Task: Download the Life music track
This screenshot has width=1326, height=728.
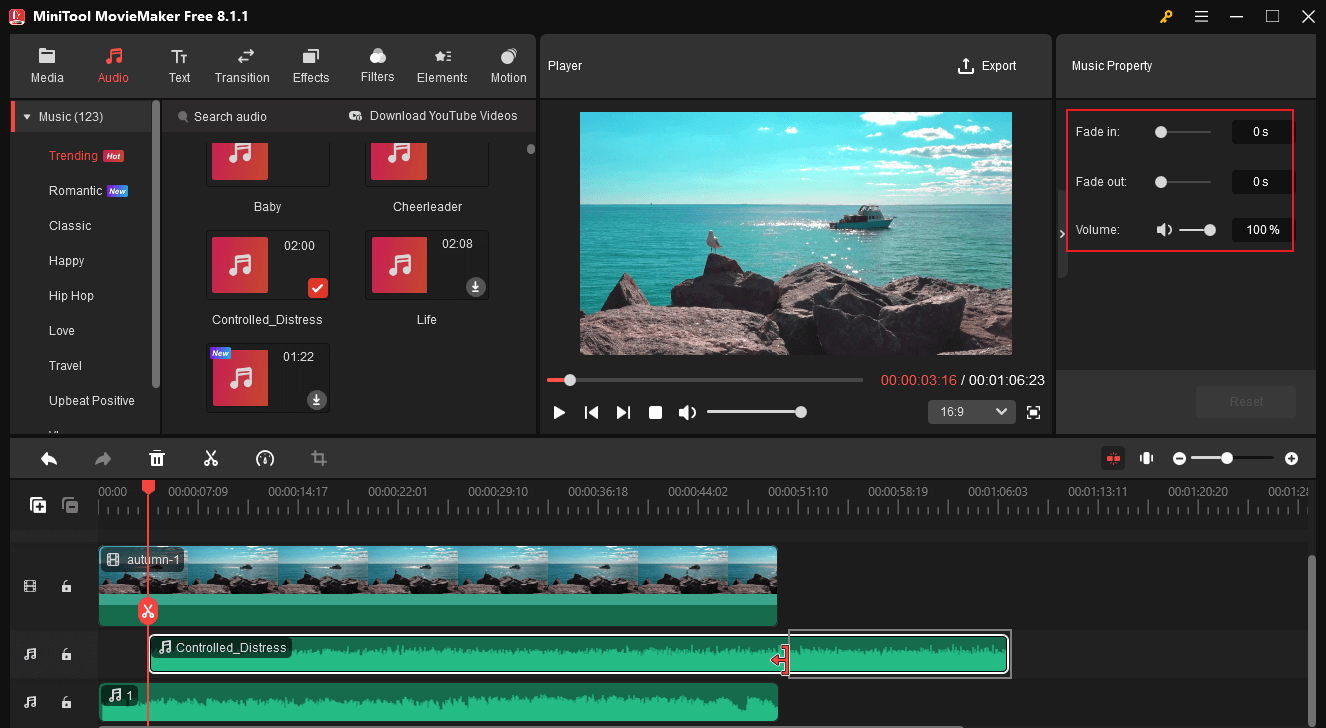Action: click(x=476, y=287)
